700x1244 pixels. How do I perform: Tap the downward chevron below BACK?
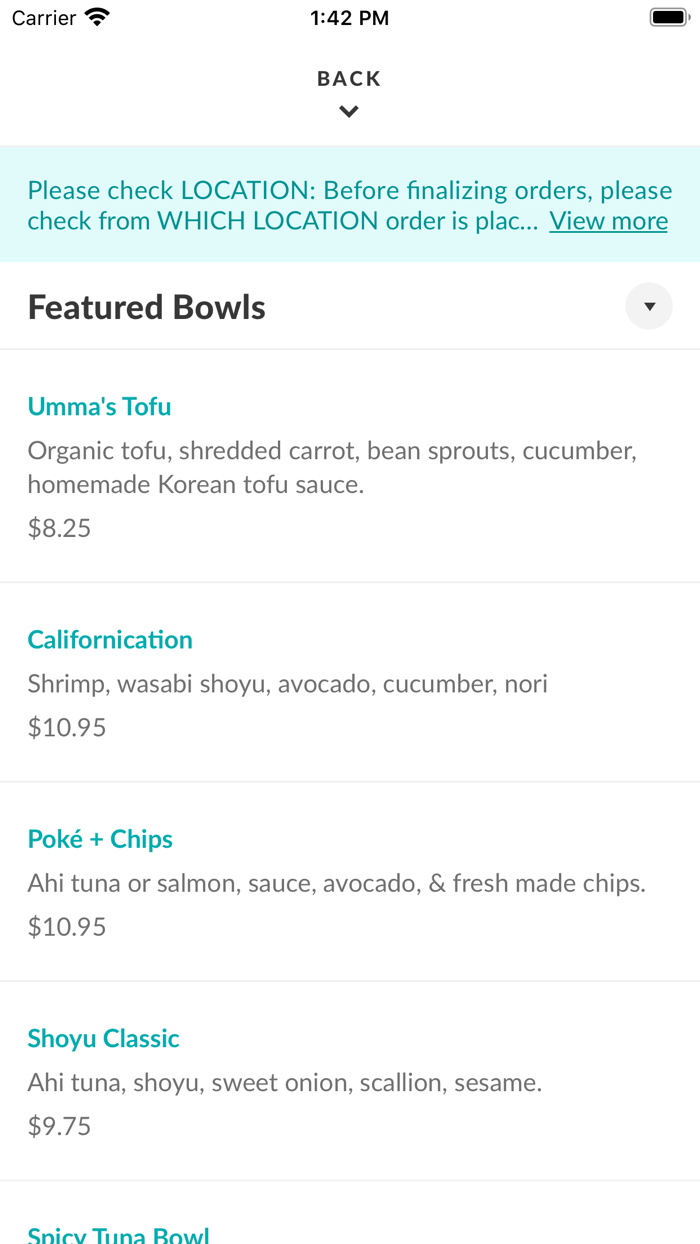coord(349,111)
